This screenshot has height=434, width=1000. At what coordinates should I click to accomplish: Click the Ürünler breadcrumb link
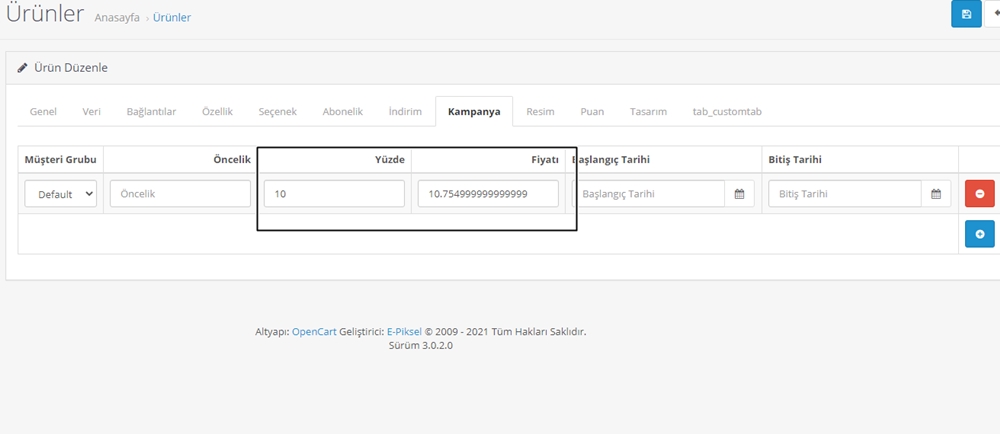(x=172, y=18)
